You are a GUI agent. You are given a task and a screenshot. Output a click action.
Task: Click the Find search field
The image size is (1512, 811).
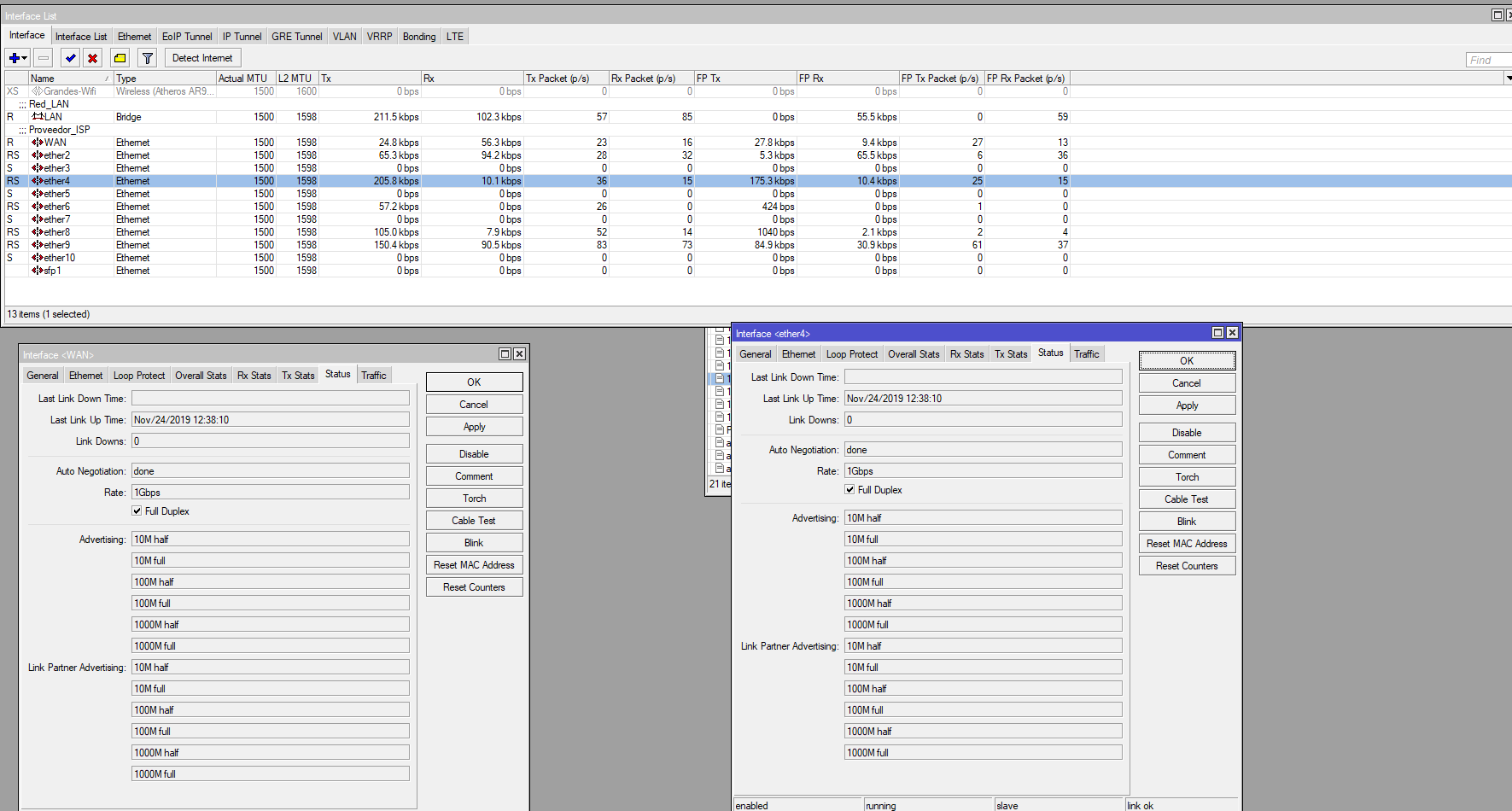1487,60
